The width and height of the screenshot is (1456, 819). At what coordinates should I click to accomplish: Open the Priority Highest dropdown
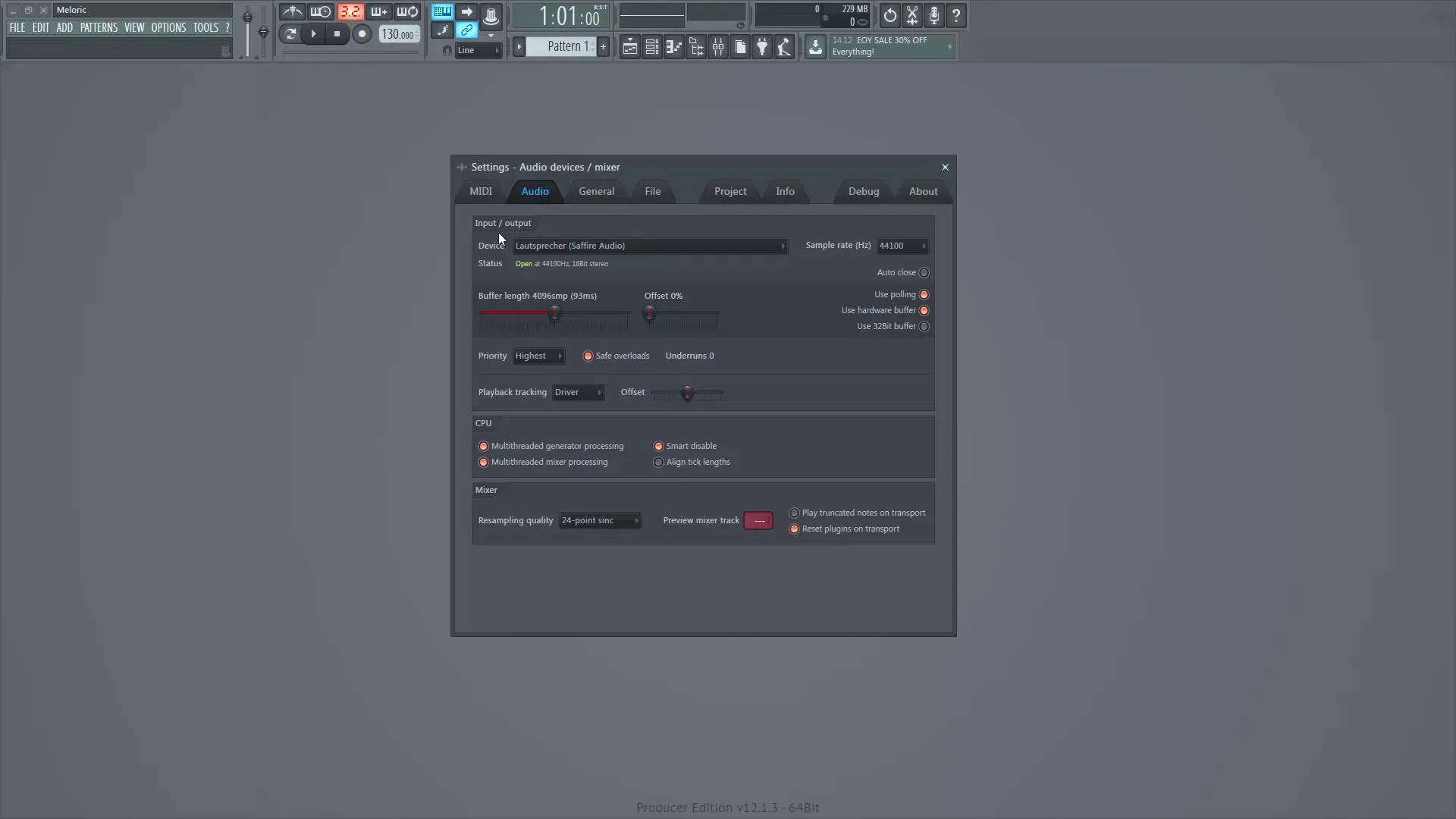(538, 356)
